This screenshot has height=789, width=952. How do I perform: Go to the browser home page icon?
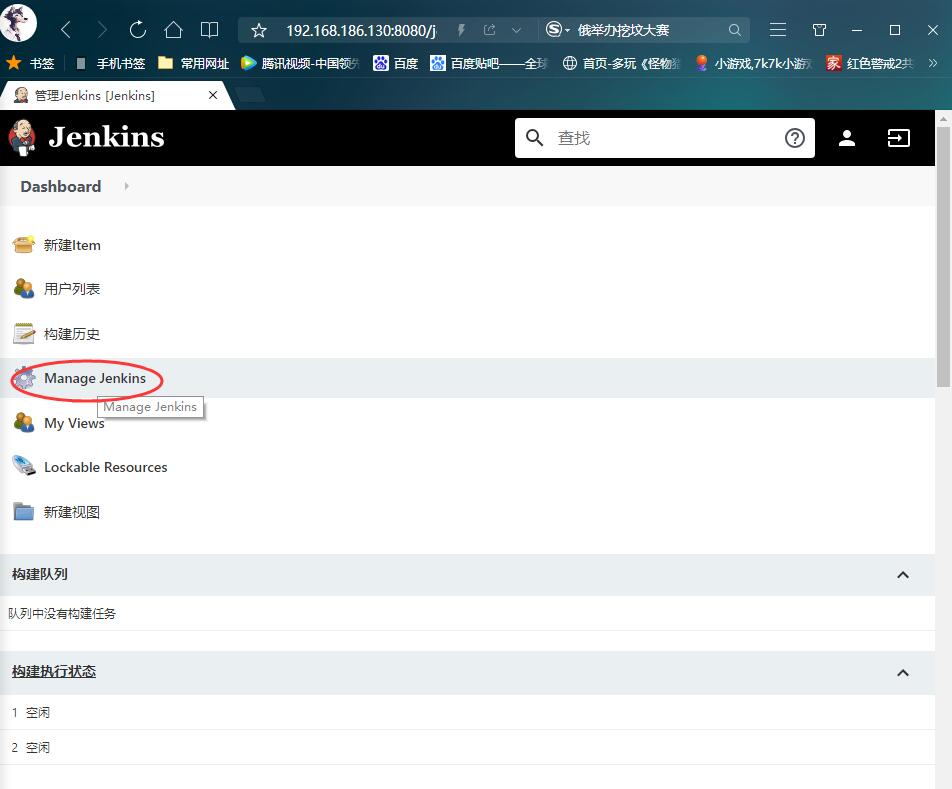click(174, 30)
